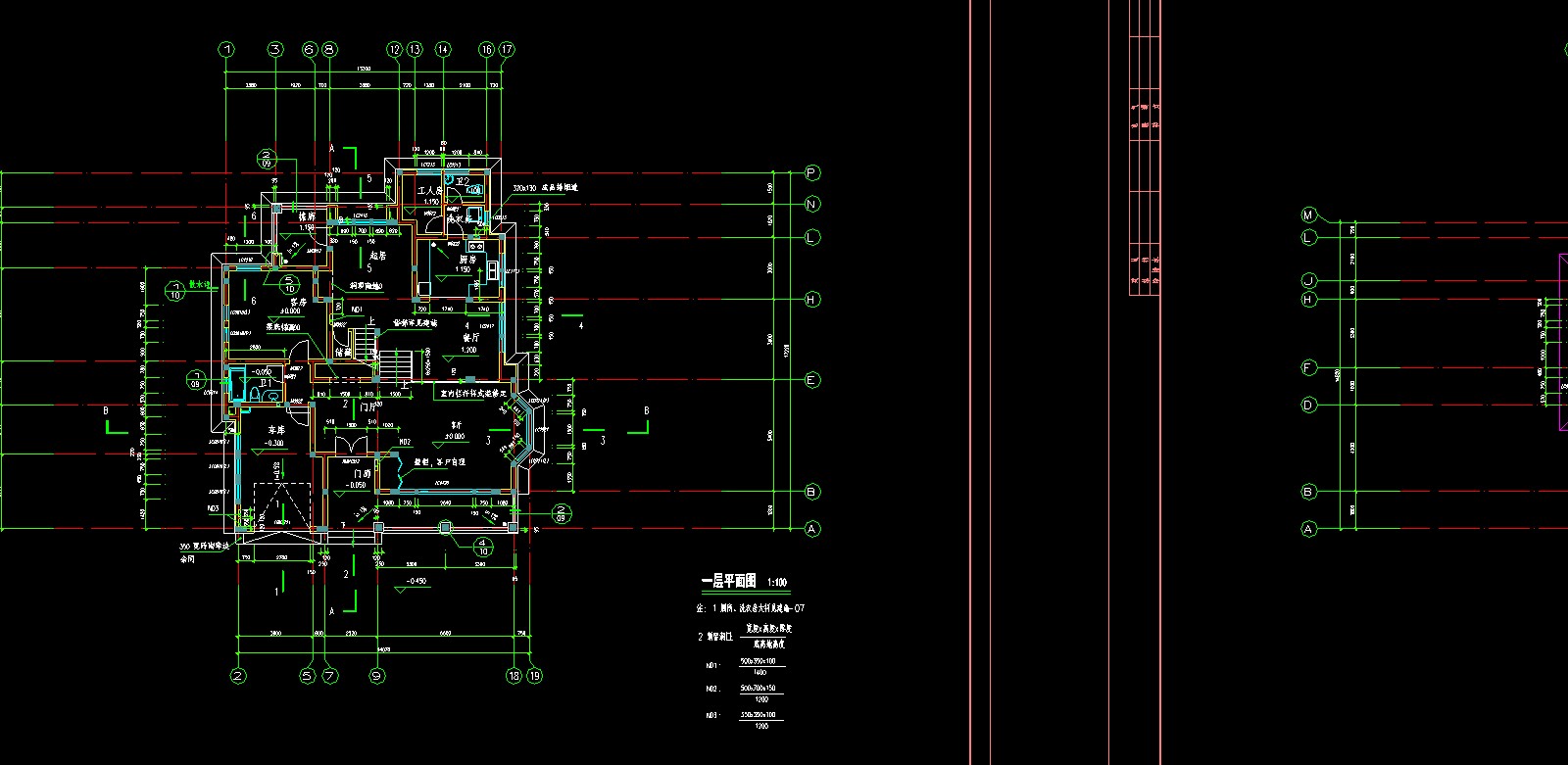Click the 1:100 scale label beside the title
Screen dimensions: 1568x765
pyautogui.click(x=776, y=583)
